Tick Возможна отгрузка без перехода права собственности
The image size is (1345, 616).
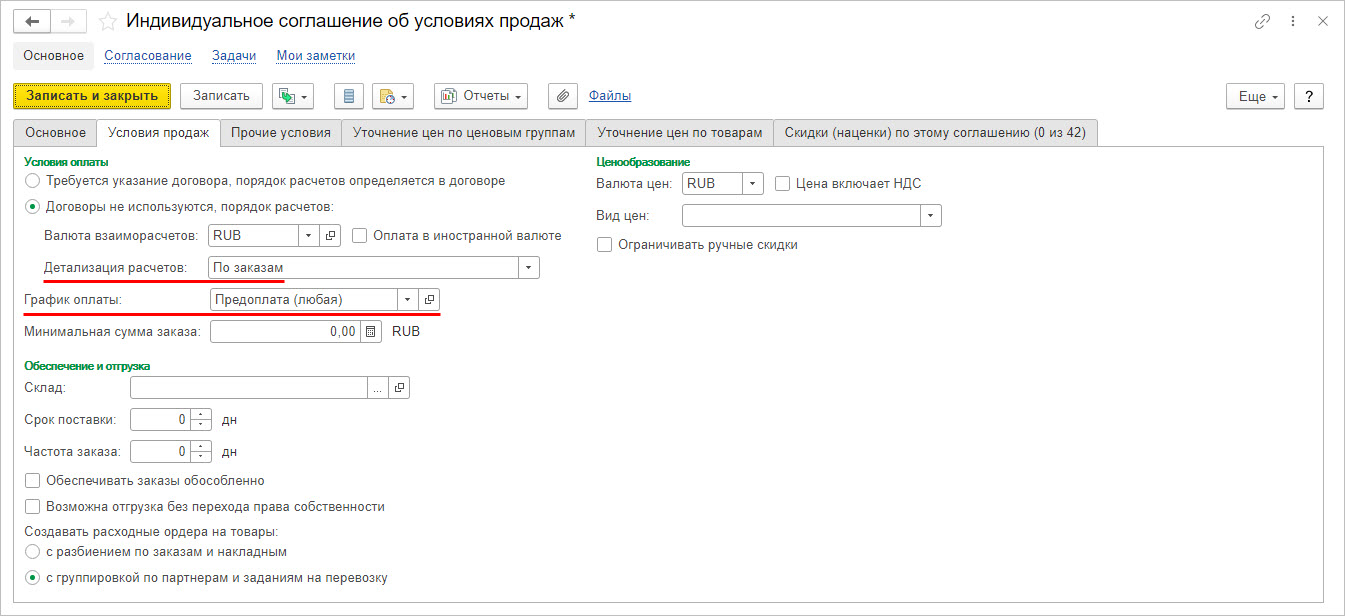coord(33,507)
